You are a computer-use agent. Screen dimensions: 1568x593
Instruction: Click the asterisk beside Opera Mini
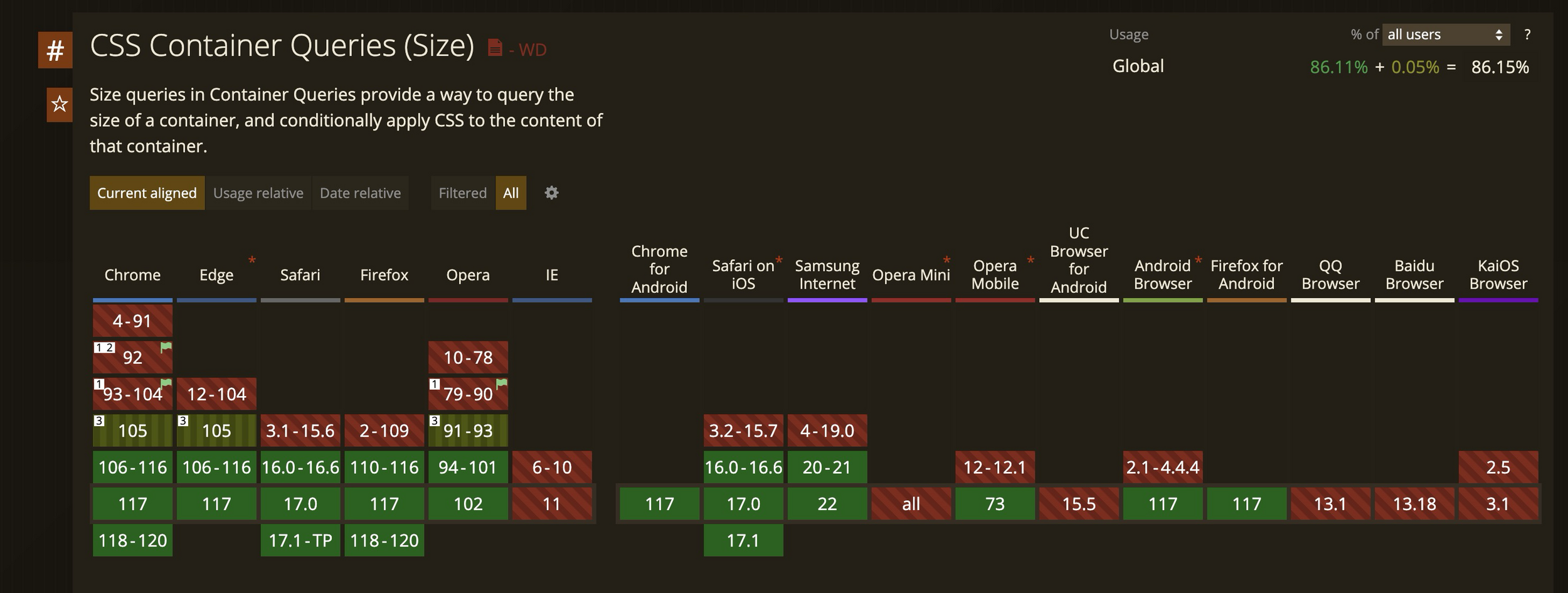tap(946, 260)
